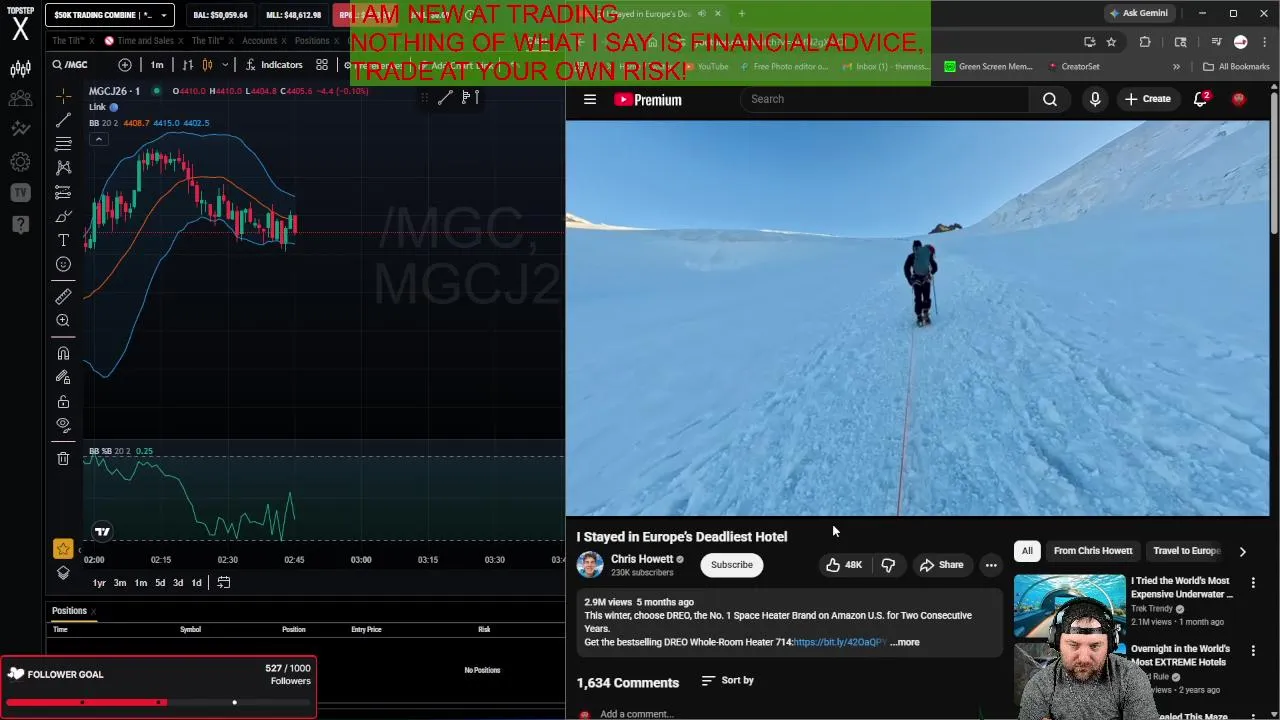
Task: Expand the chart style dropdown arrow
Action: [225, 64]
